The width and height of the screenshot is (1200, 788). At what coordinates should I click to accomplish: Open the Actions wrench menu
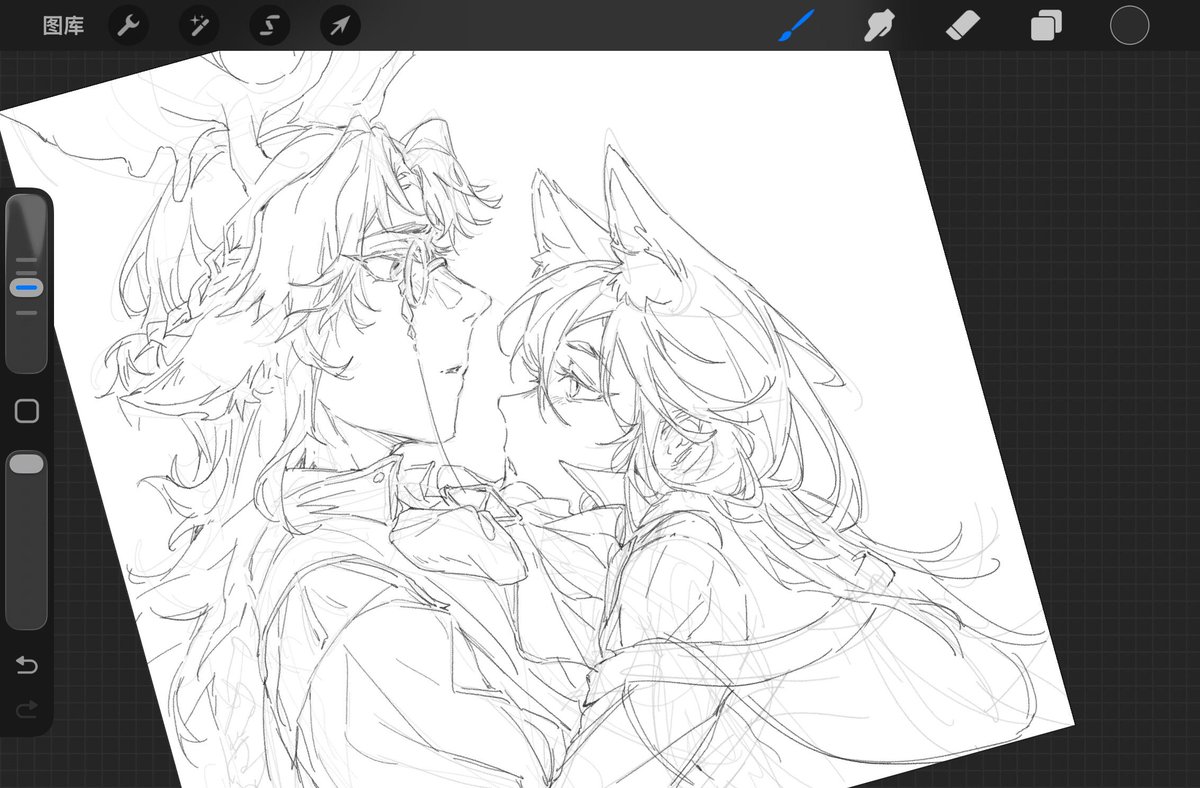click(128, 26)
